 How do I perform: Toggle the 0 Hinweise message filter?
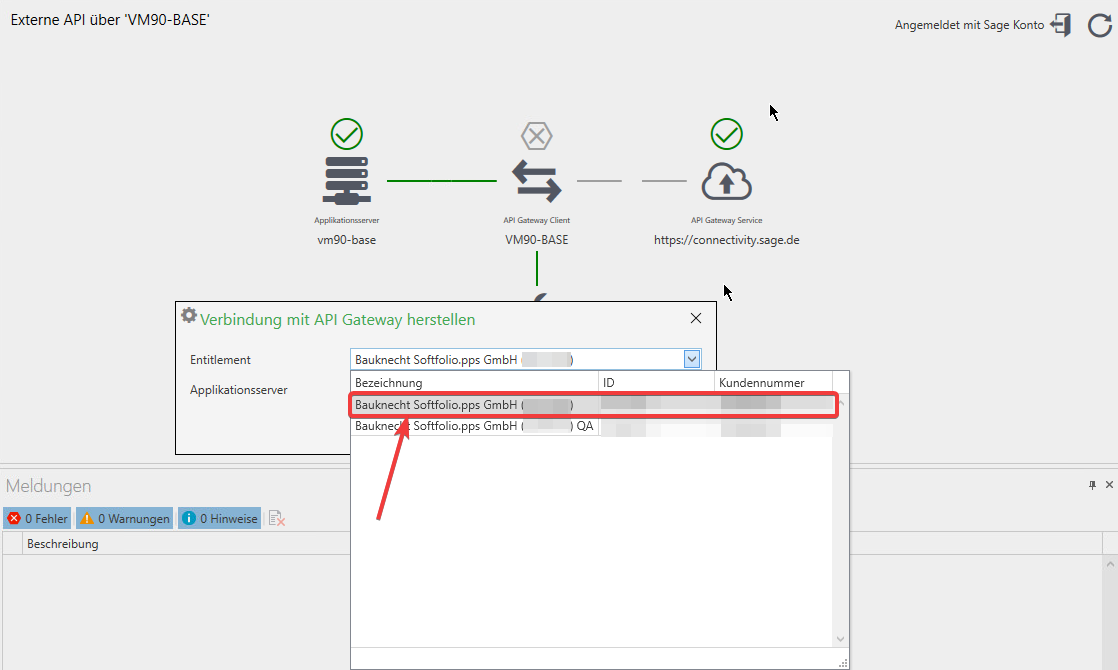(x=219, y=518)
